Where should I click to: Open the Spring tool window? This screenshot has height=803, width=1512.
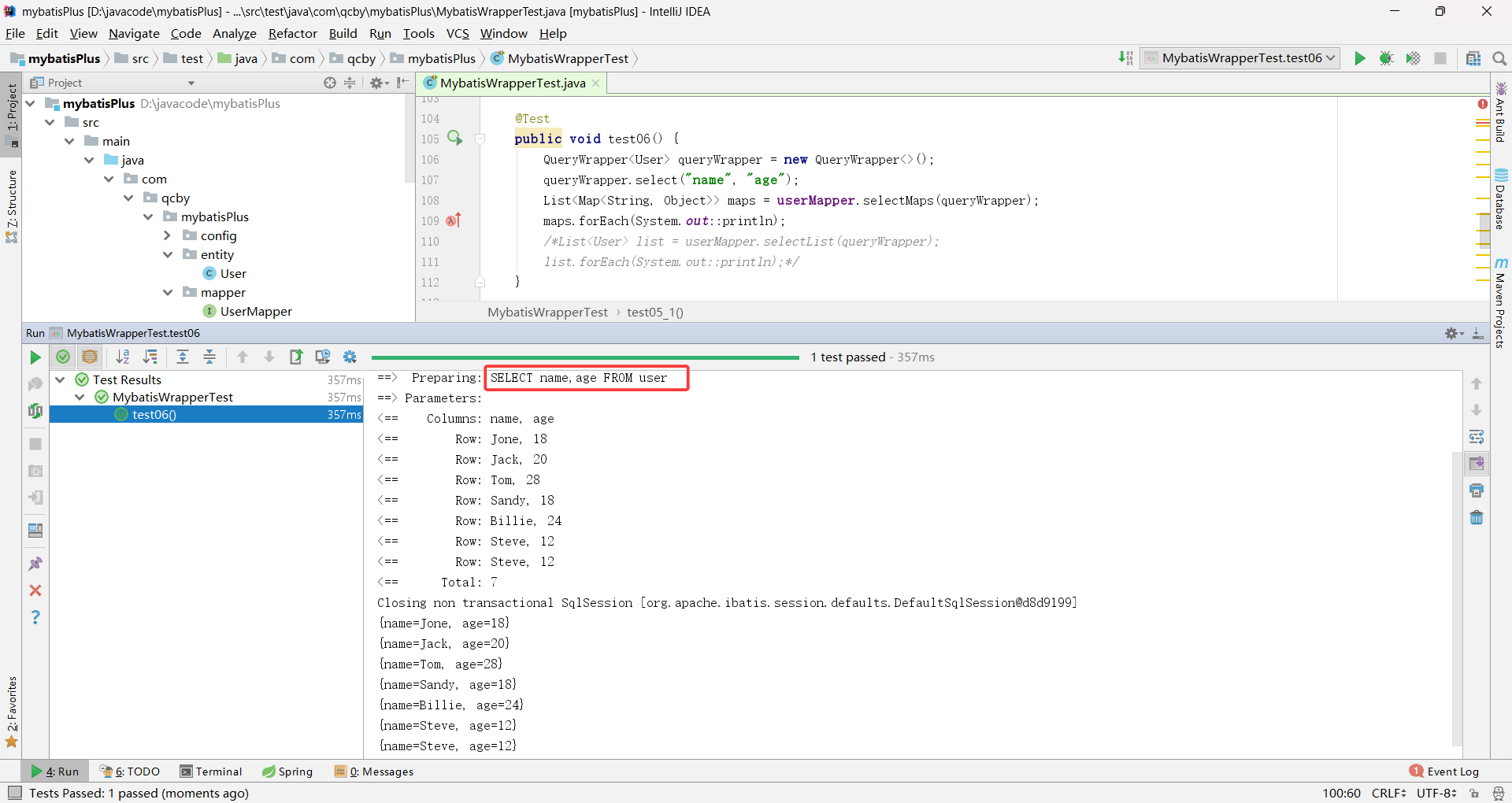[x=287, y=772]
